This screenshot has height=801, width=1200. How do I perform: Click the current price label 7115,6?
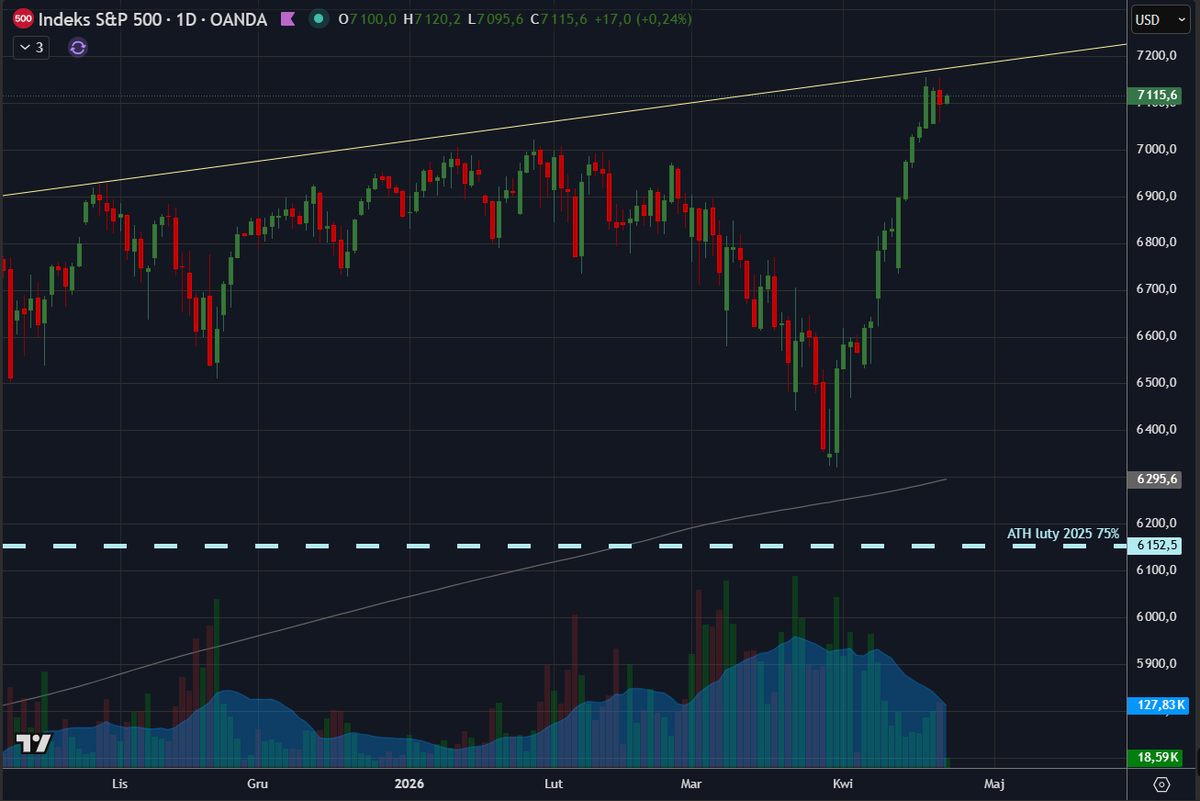point(1155,96)
